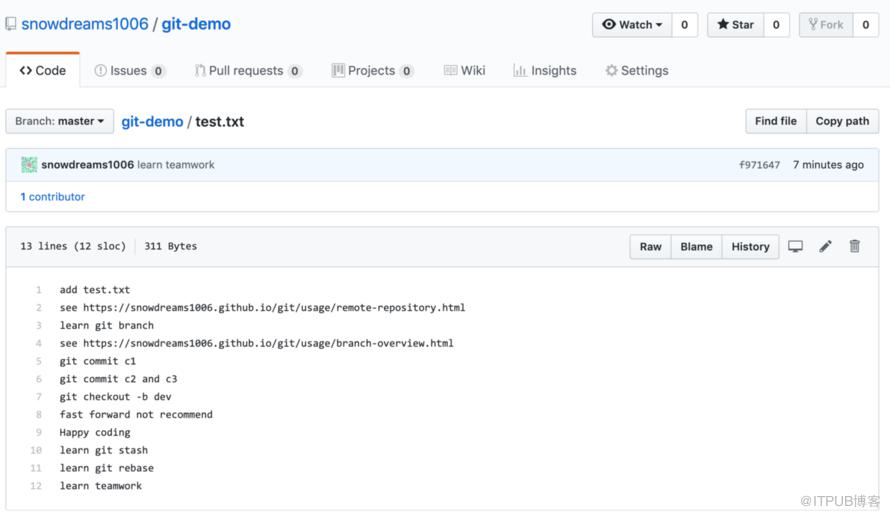Click test.txt file name in breadcrumb
Image resolution: width=890 pixels, height=516 pixels.
click(220, 121)
